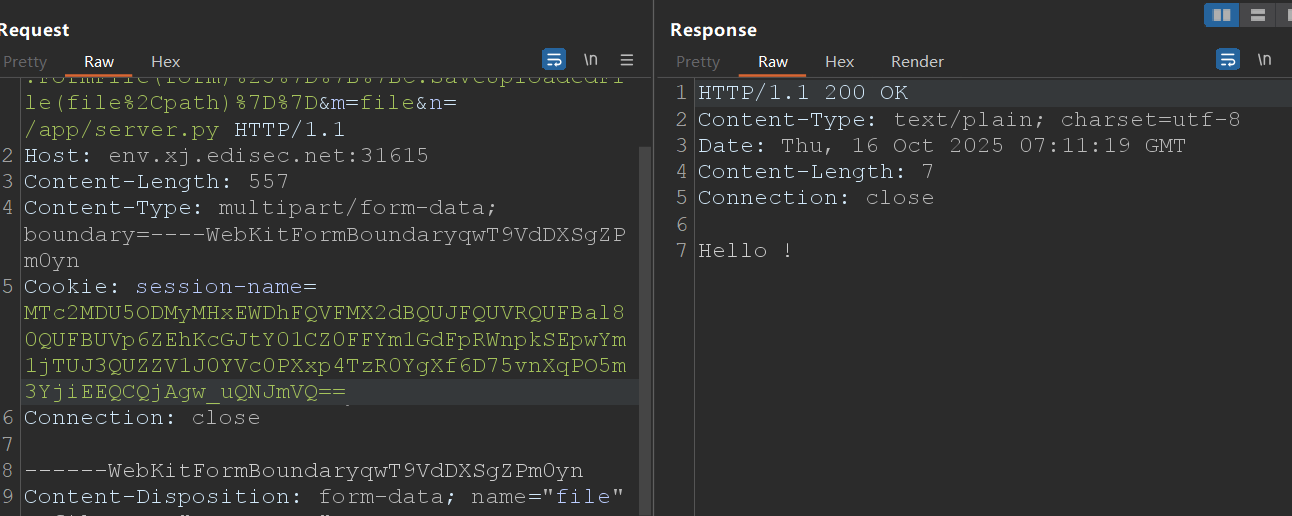Show non-printable \n characters in Request
The width and height of the screenshot is (1292, 516).
coord(591,60)
